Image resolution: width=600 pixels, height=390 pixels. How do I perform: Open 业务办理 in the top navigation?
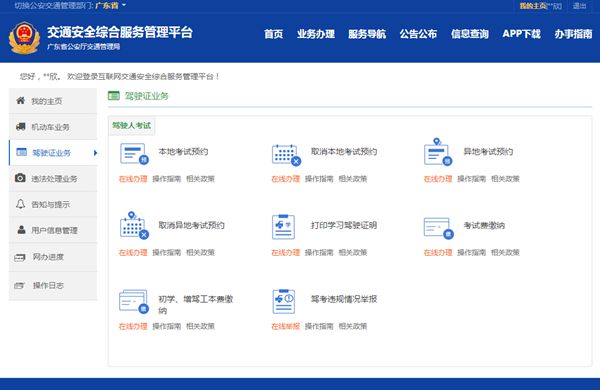(x=316, y=34)
